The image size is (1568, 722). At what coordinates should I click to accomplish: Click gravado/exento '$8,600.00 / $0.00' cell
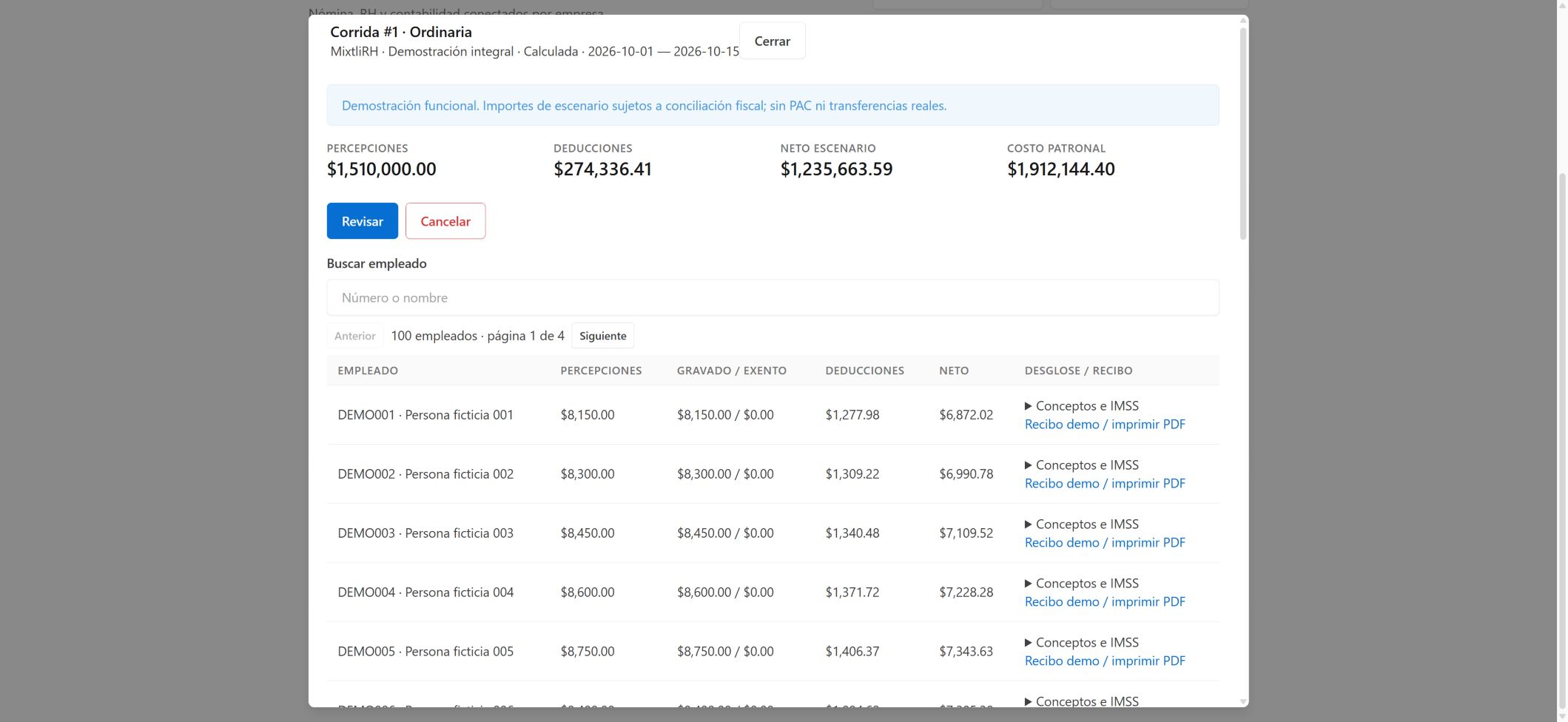[x=725, y=593]
